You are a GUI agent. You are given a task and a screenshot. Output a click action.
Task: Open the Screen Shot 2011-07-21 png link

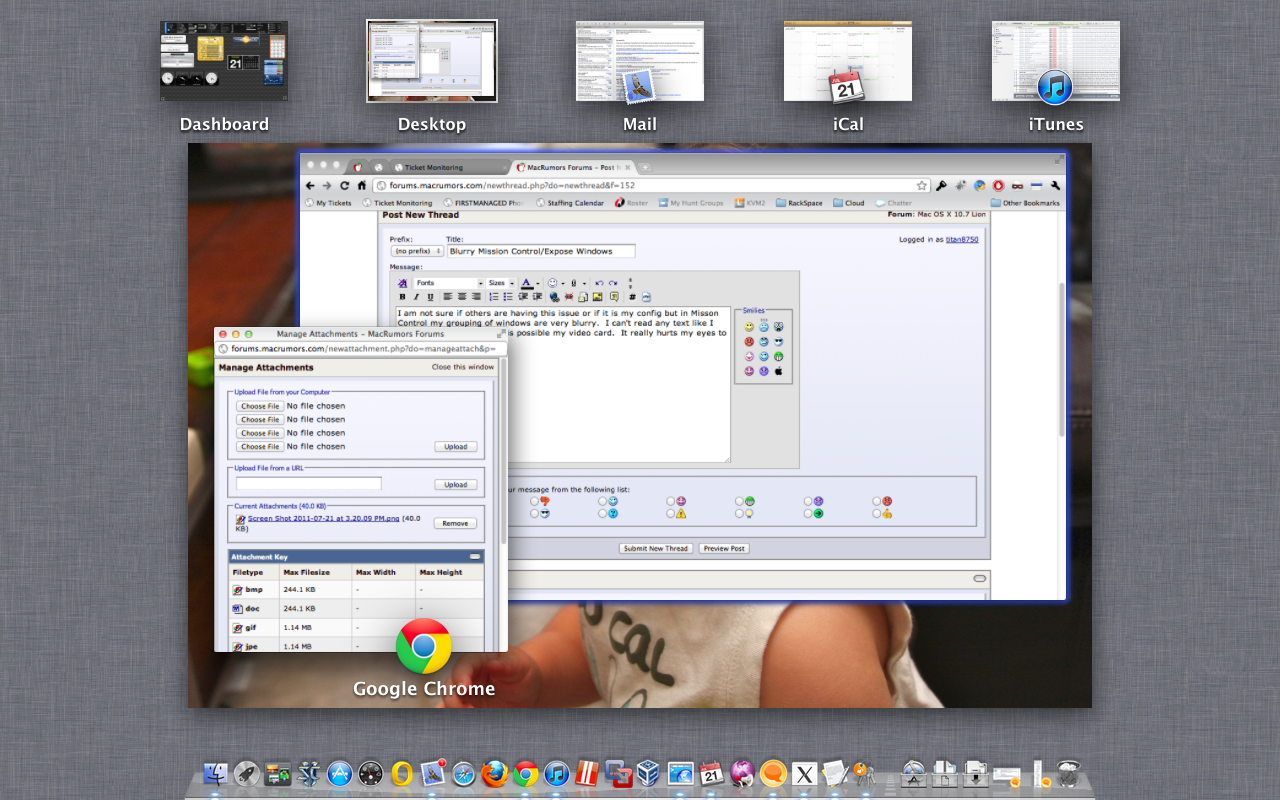point(324,518)
